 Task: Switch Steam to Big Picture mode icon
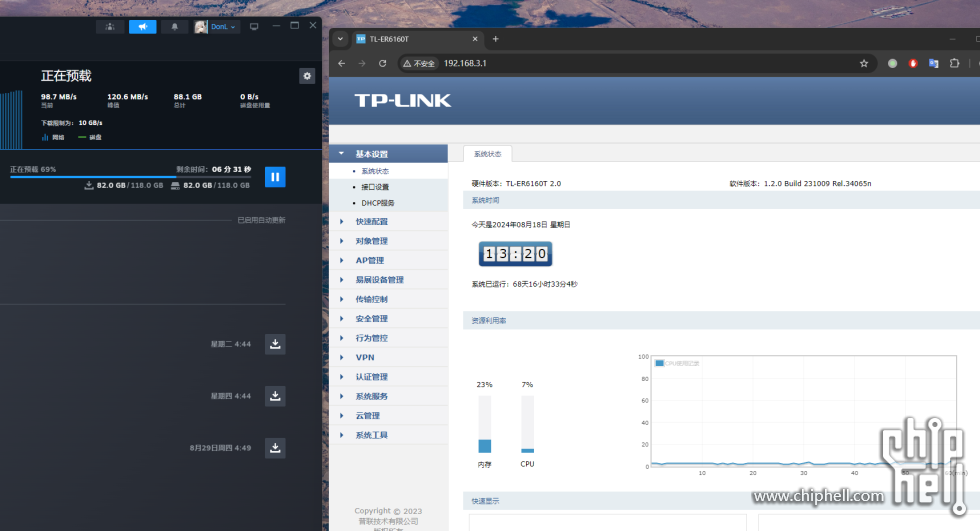(254, 27)
